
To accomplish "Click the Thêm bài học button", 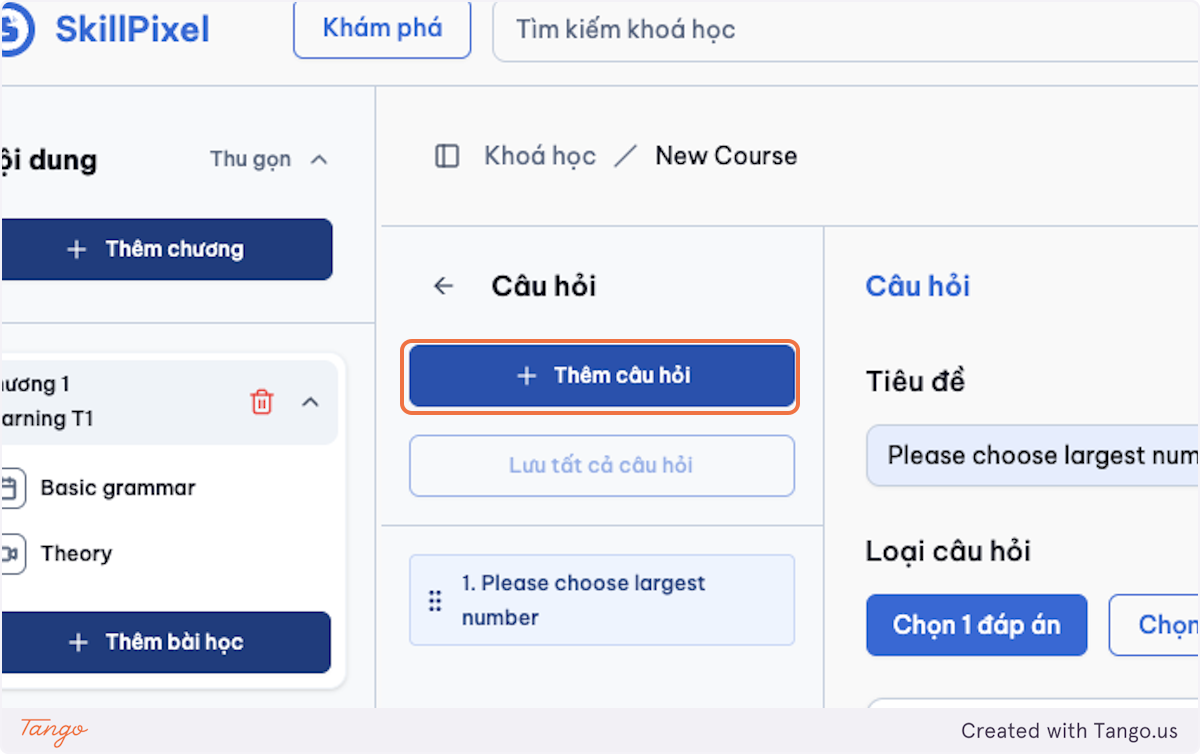I will 165,642.
